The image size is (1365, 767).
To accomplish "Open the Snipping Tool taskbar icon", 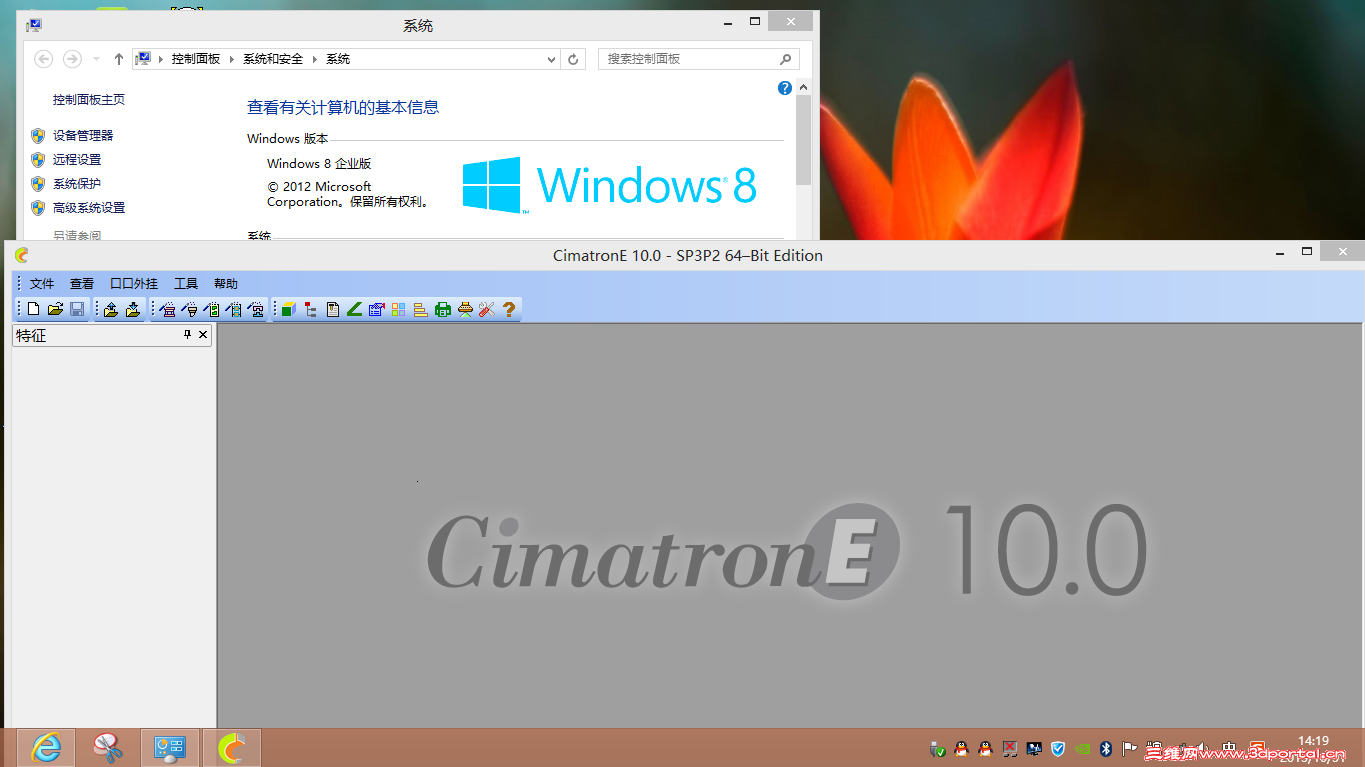I will tap(108, 748).
